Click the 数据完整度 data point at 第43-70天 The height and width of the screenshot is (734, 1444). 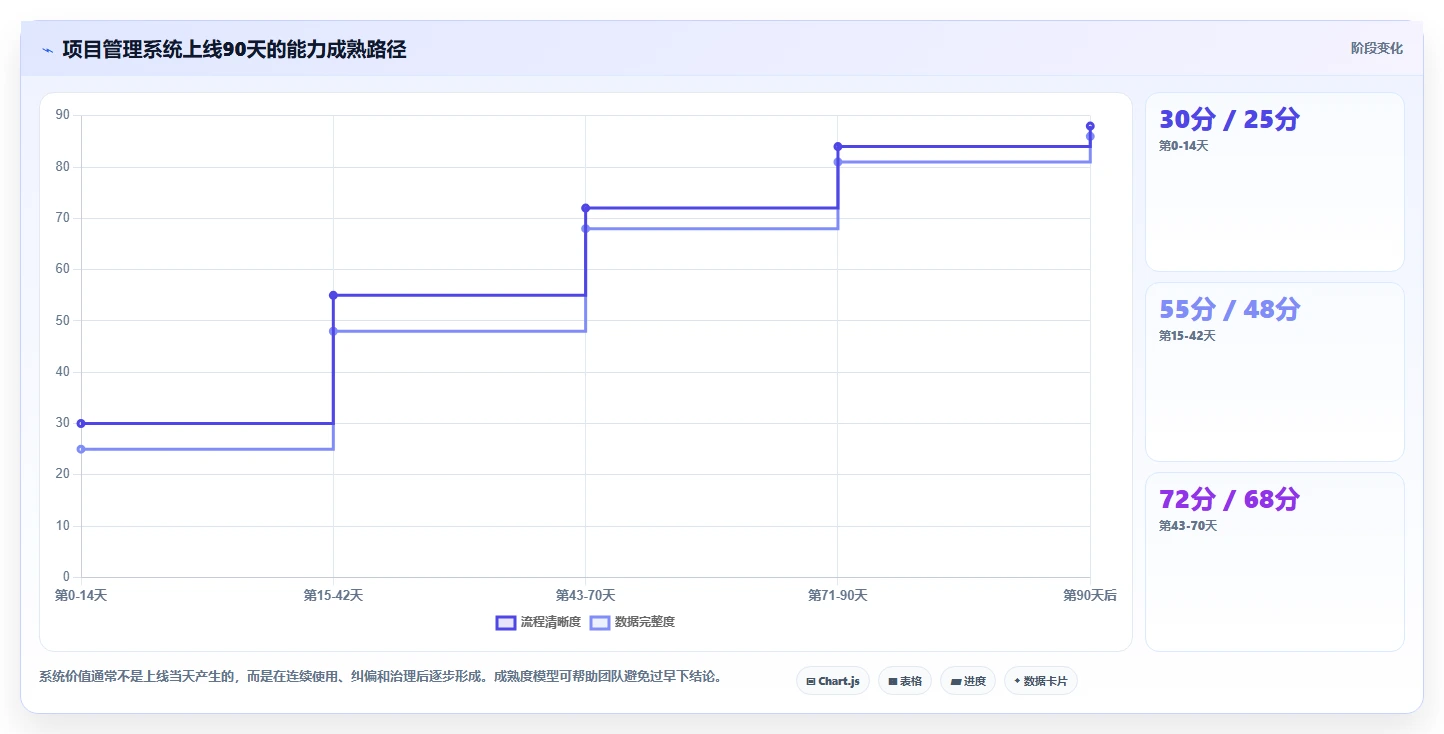585,228
